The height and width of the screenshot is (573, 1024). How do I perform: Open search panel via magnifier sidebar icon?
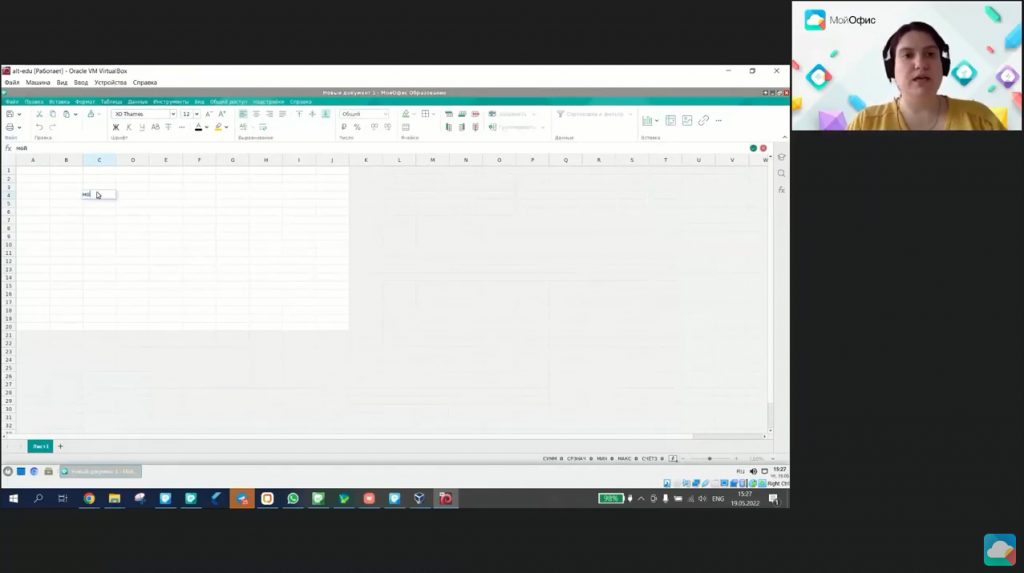click(781, 174)
